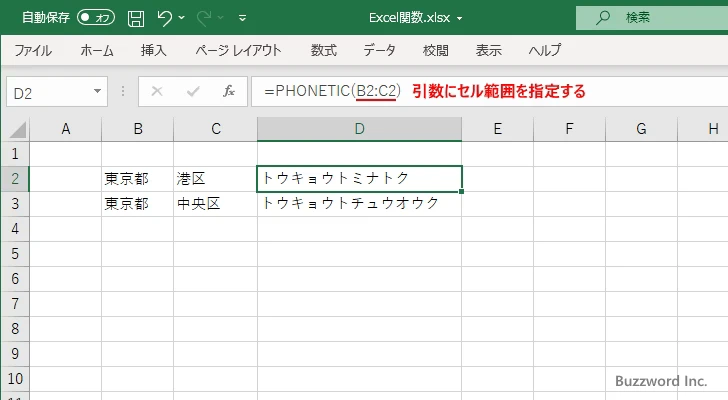Viewport: 728px width, 400px height.
Task: Switch to the 挿入 tab
Action: pyautogui.click(x=154, y=50)
